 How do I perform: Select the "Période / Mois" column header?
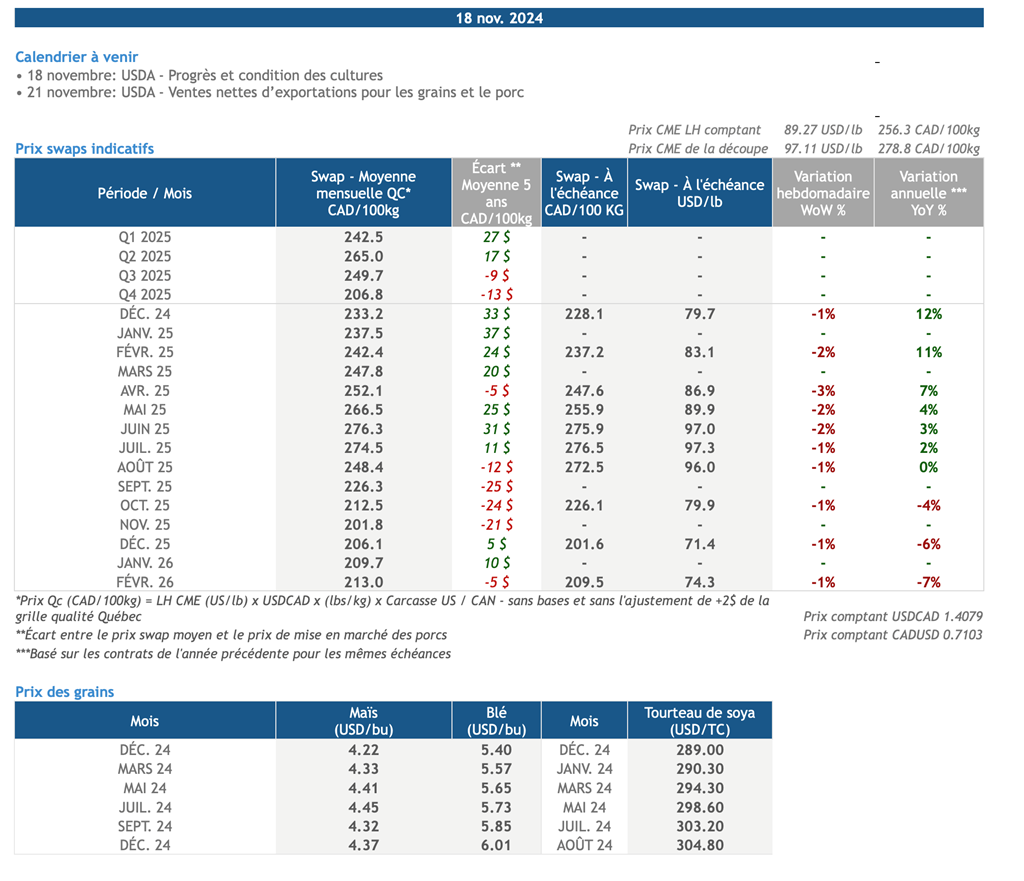145,193
